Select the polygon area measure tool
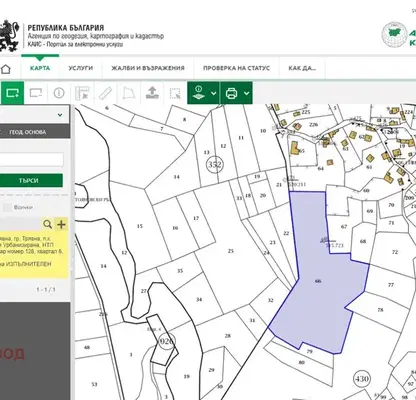416x400 pixels. [x=129, y=93]
